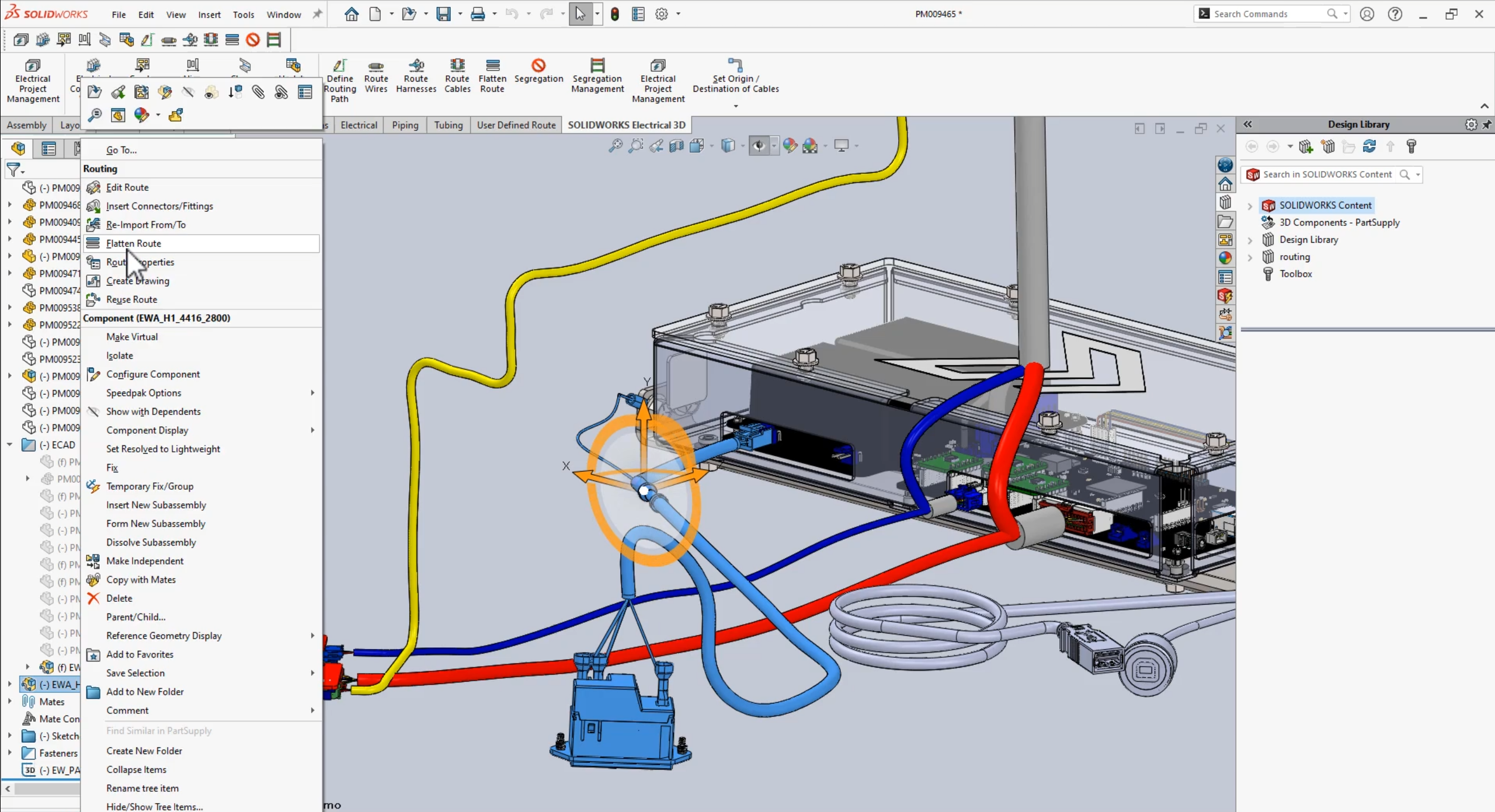
Task: Pin the Design Library panel
Action: (1487, 124)
